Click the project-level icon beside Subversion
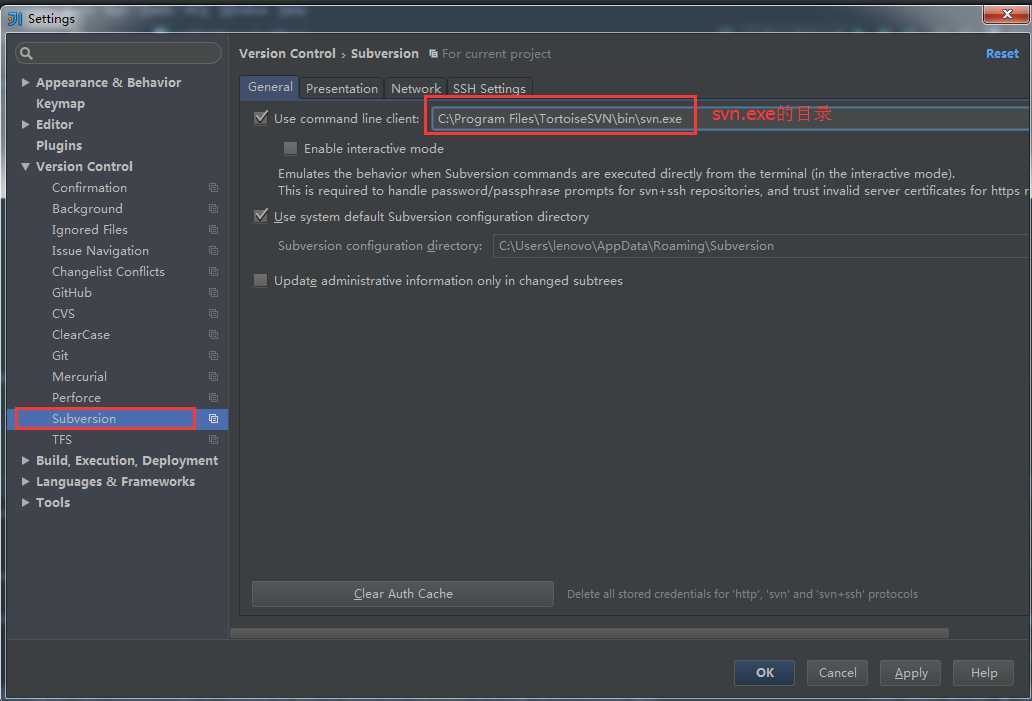The image size is (1032, 701). pos(213,419)
